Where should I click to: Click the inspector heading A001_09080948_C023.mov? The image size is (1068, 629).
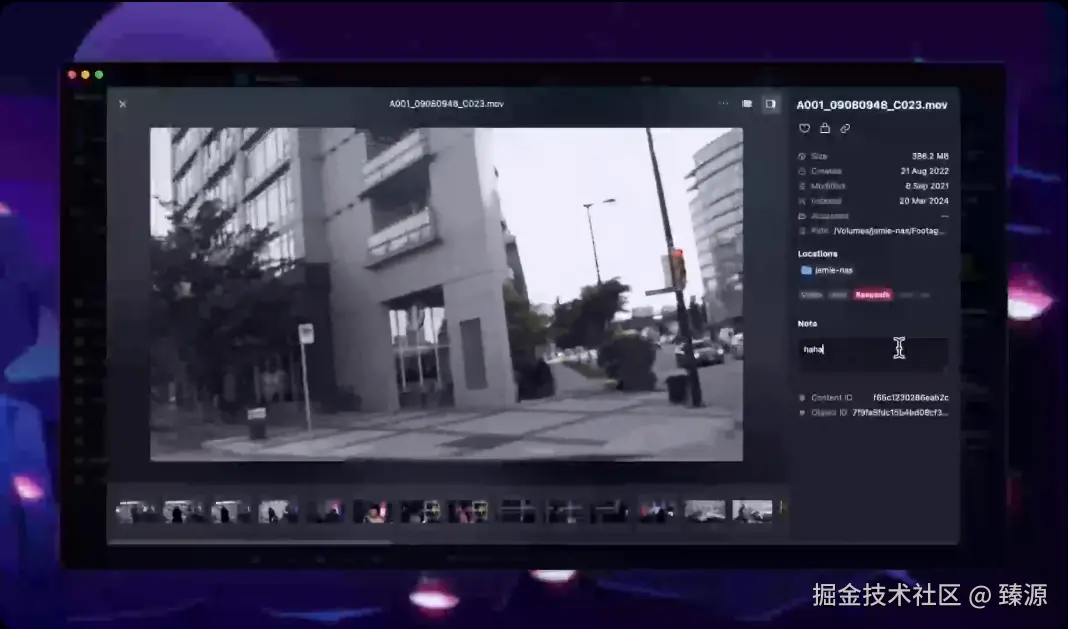pos(872,105)
